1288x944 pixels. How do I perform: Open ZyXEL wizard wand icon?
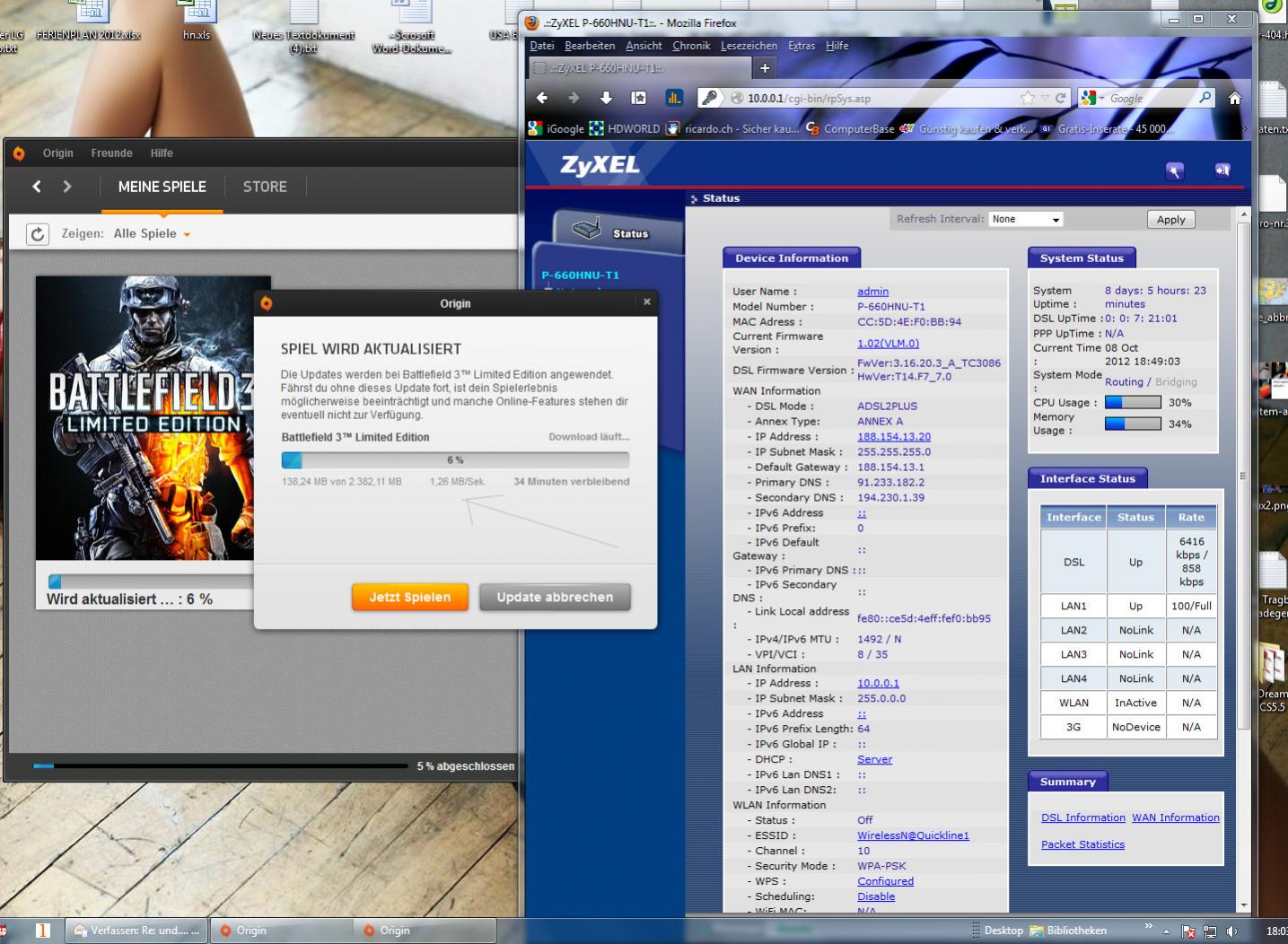[x=1175, y=170]
